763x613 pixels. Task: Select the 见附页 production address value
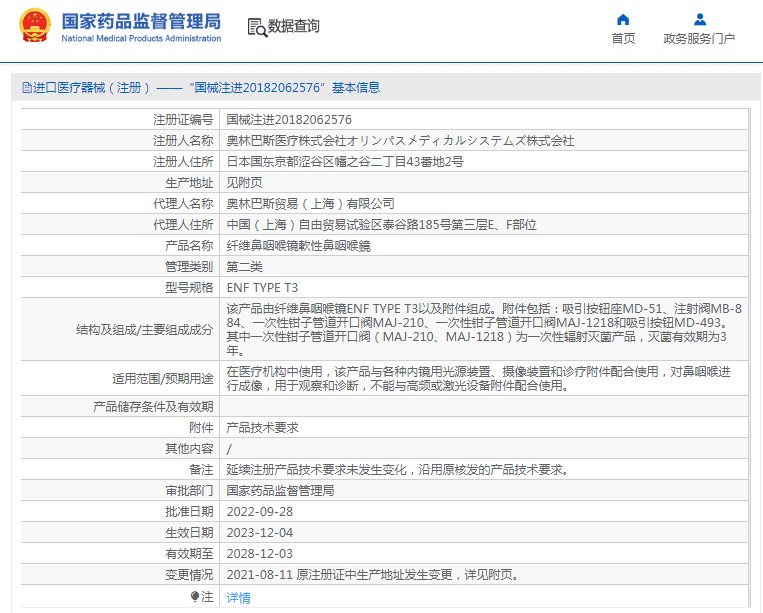click(244, 182)
